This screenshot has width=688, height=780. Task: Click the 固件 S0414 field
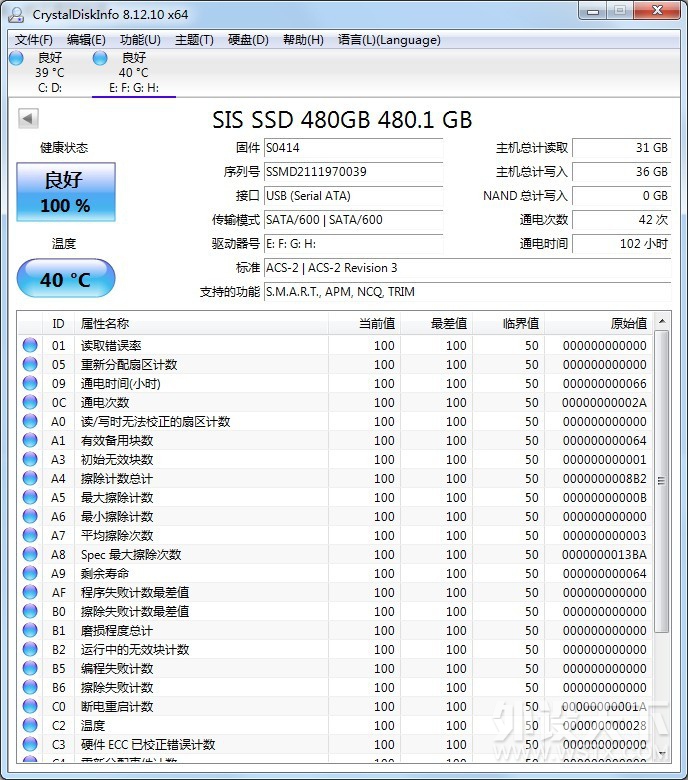tap(353, 148)
